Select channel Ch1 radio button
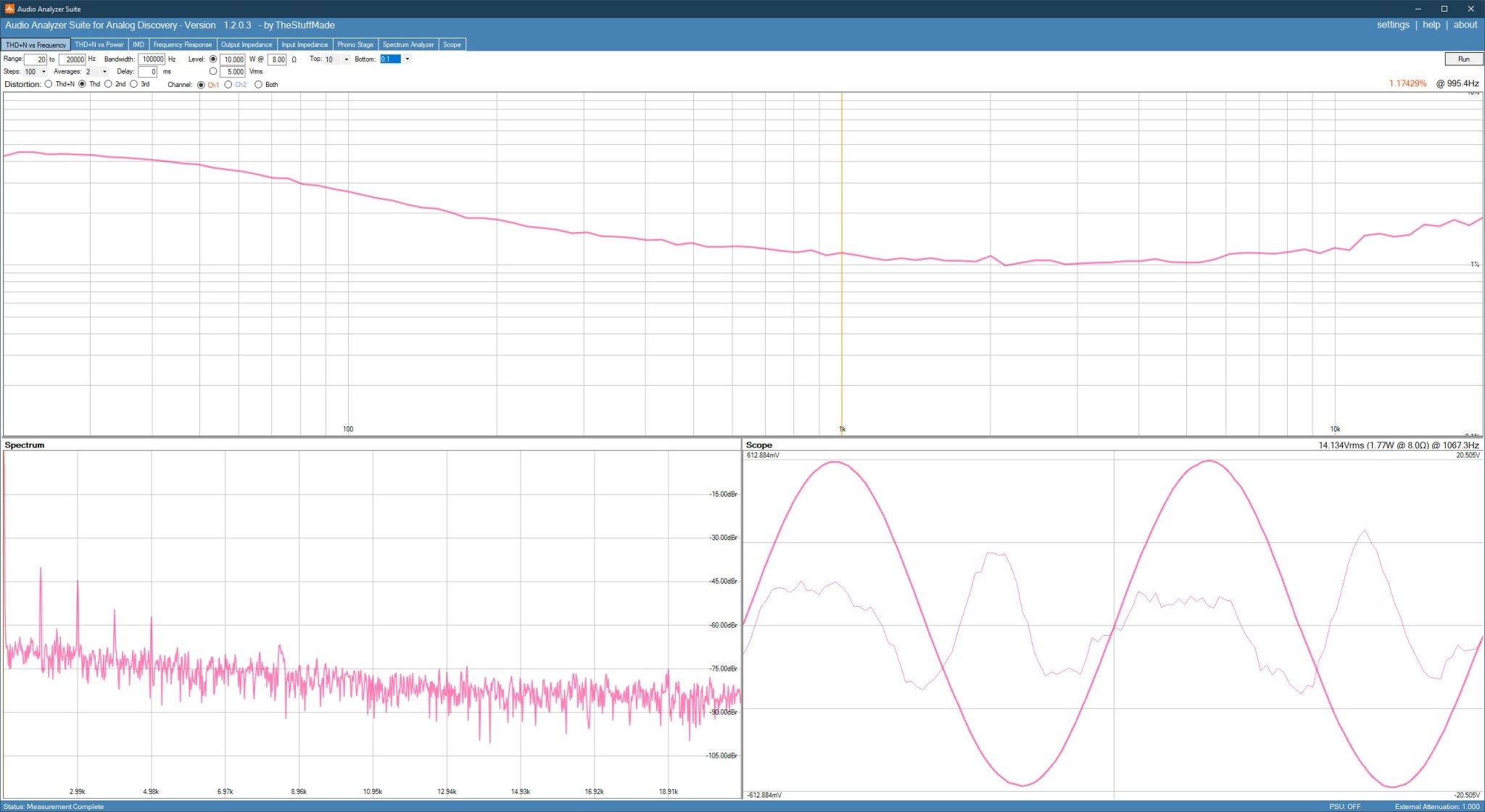Image resolution: width=1485 pixels, height=812 pixels. pyautogui.click(x=201, y=85)
